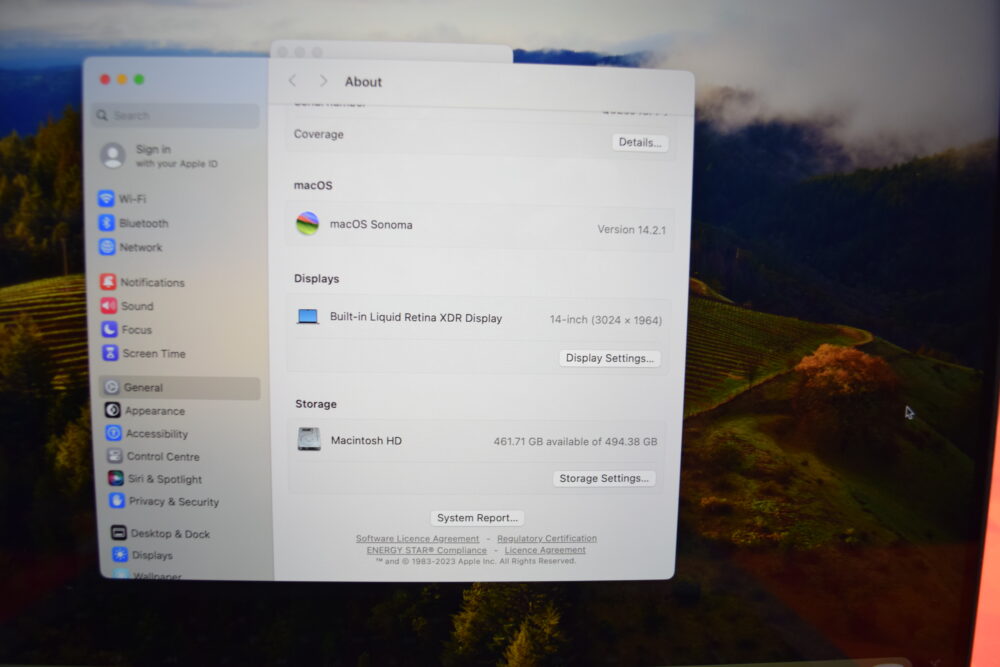This screenshot has height=667, width=1000.
Task: Open the Displays sun icon in sidebar
Action: pyautogui.click(x=120, y=554)
